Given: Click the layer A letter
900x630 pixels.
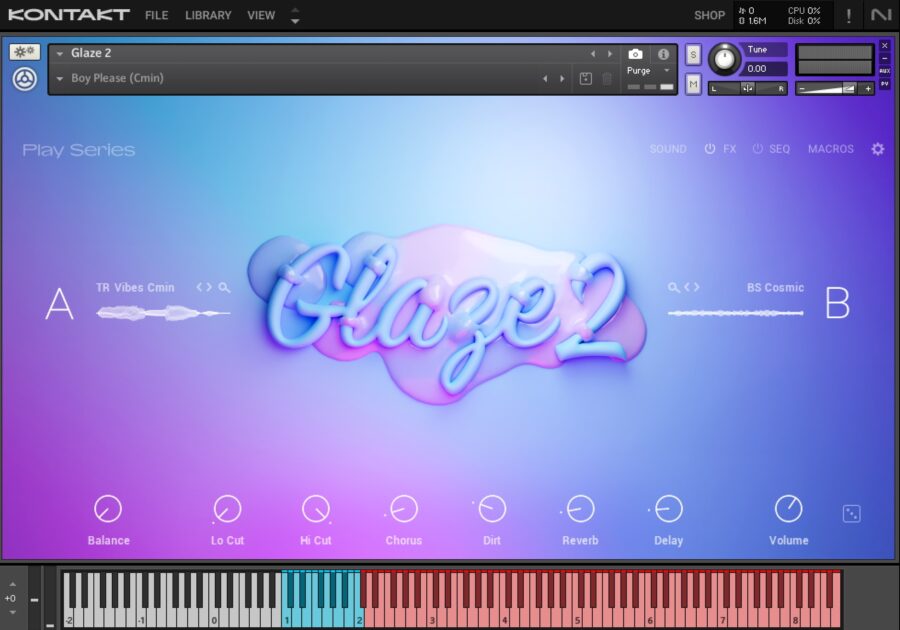Looking at the screenshot, I should click(59, 304).
